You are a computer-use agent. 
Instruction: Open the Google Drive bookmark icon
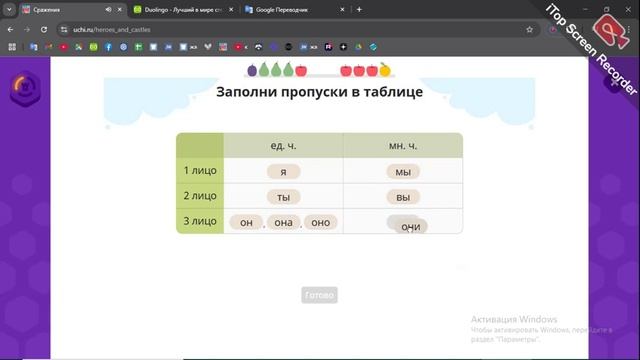coord(358,47)
